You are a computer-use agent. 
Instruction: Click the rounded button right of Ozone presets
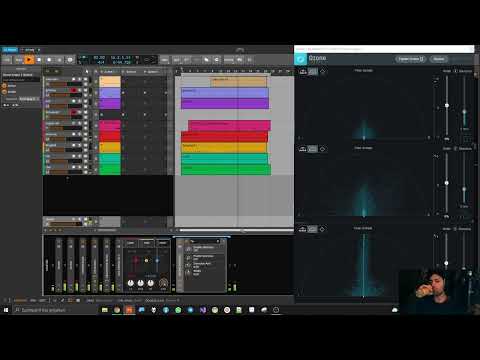439,59
